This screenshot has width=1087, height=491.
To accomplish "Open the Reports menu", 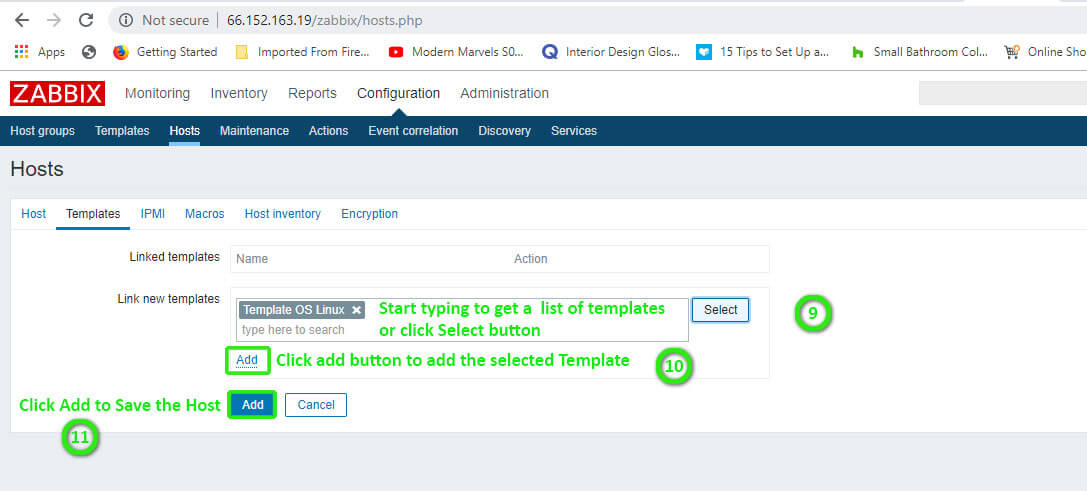I will coord(312,93).
